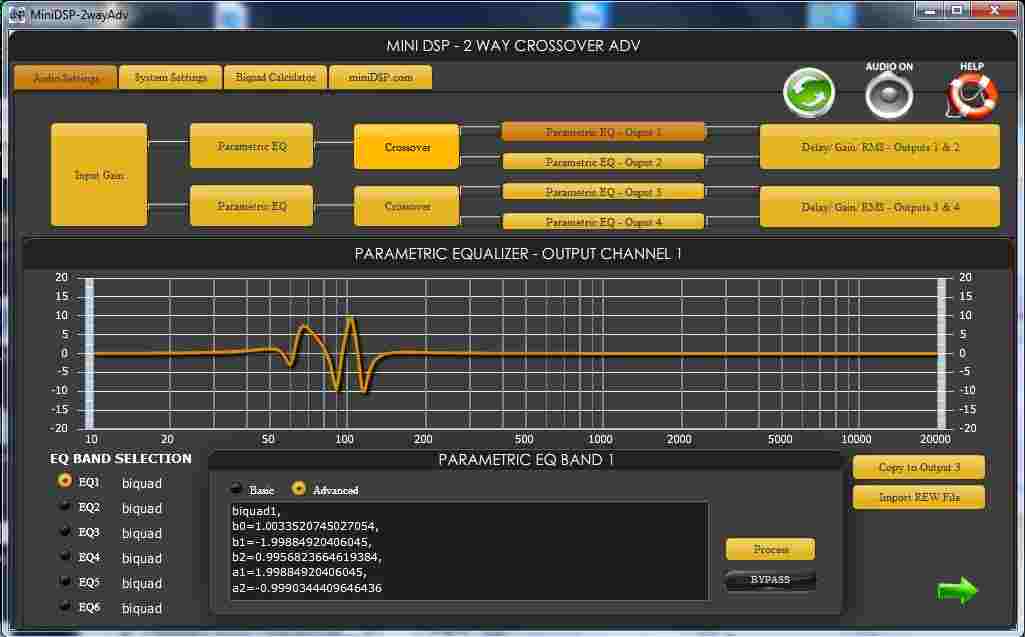Select Parametric EQ - Output 1 block
The image size is (1025, 637).
[603, 132]
